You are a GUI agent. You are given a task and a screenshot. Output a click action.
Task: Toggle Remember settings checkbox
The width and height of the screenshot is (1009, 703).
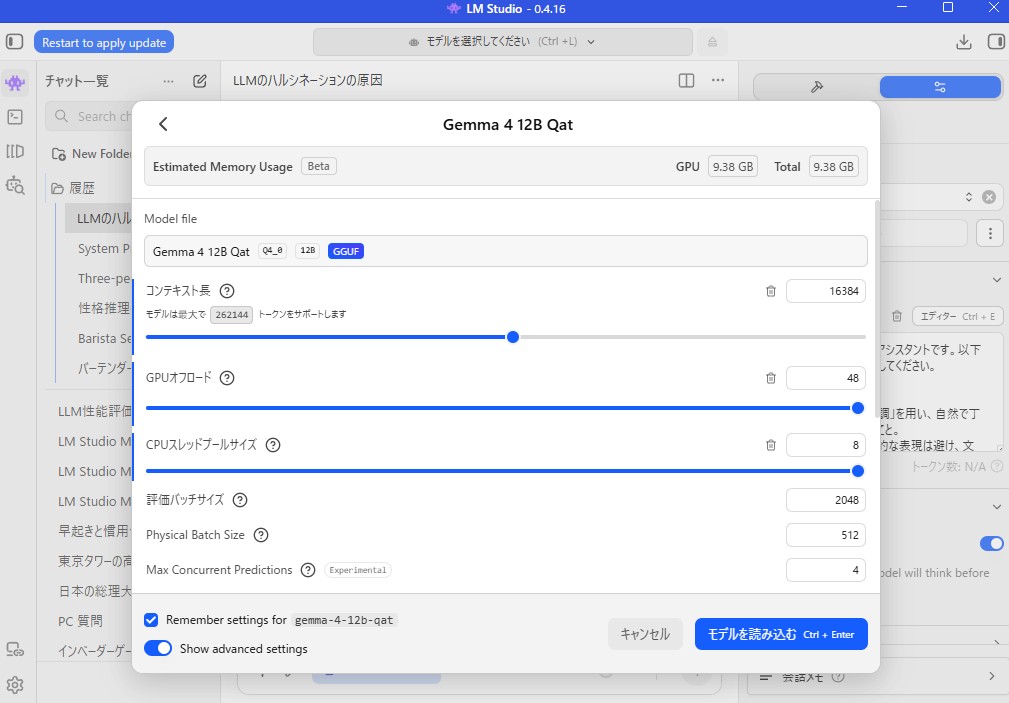151,620
